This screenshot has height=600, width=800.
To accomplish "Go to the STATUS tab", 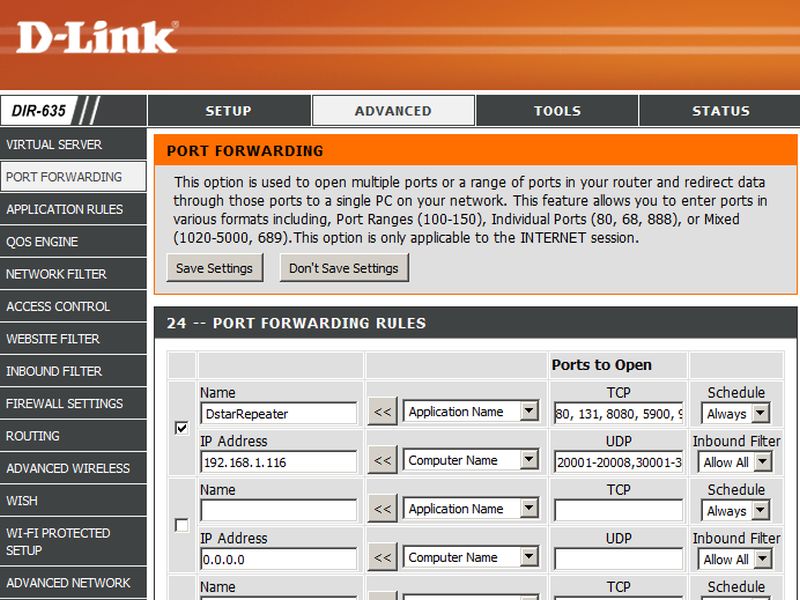I will coord(720,111).
